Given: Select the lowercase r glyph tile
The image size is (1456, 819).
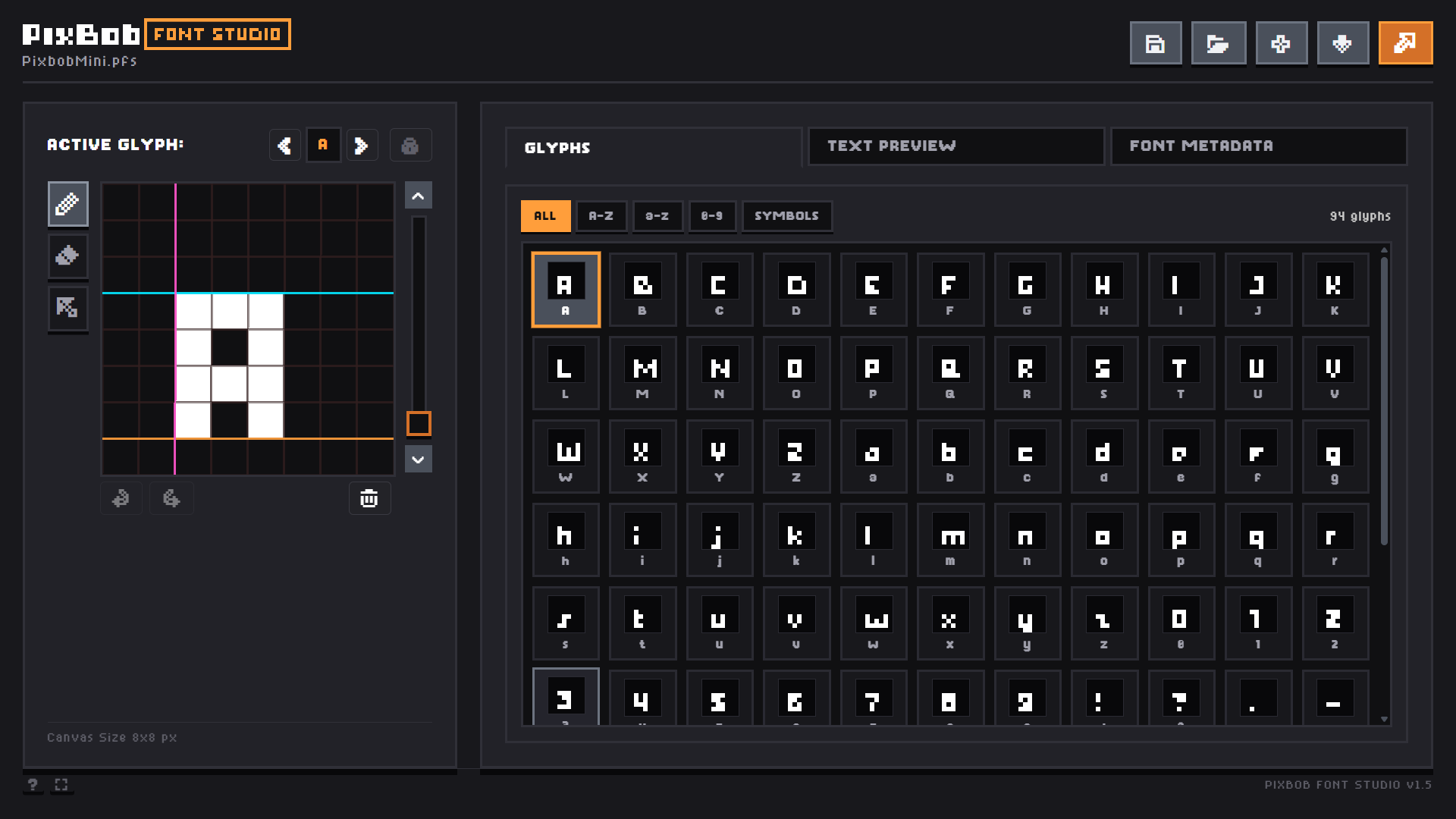Looking at the screenshot, I should coord(1335,540).
